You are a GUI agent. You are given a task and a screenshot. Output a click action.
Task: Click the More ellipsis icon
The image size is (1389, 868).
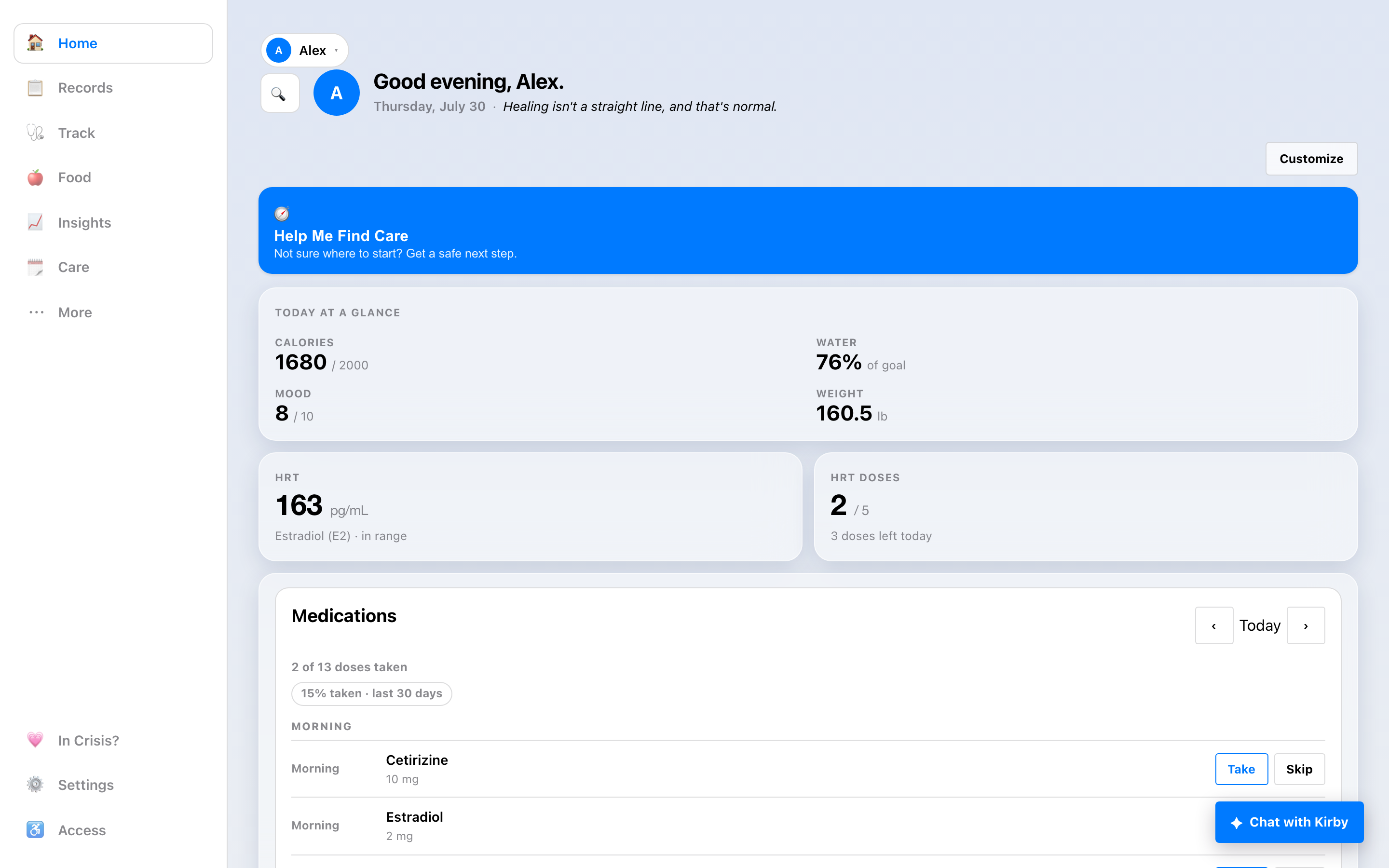tap(36, 312)
